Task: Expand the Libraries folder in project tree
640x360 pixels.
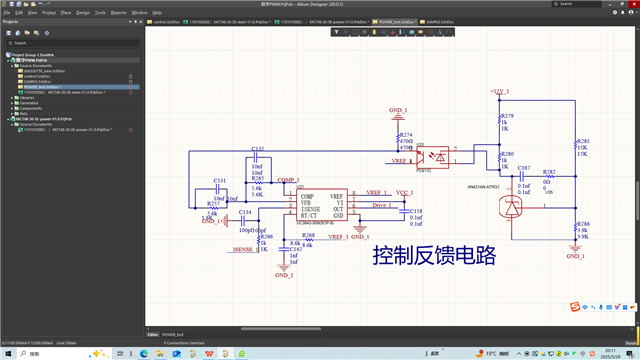Action: pos(12,98)
